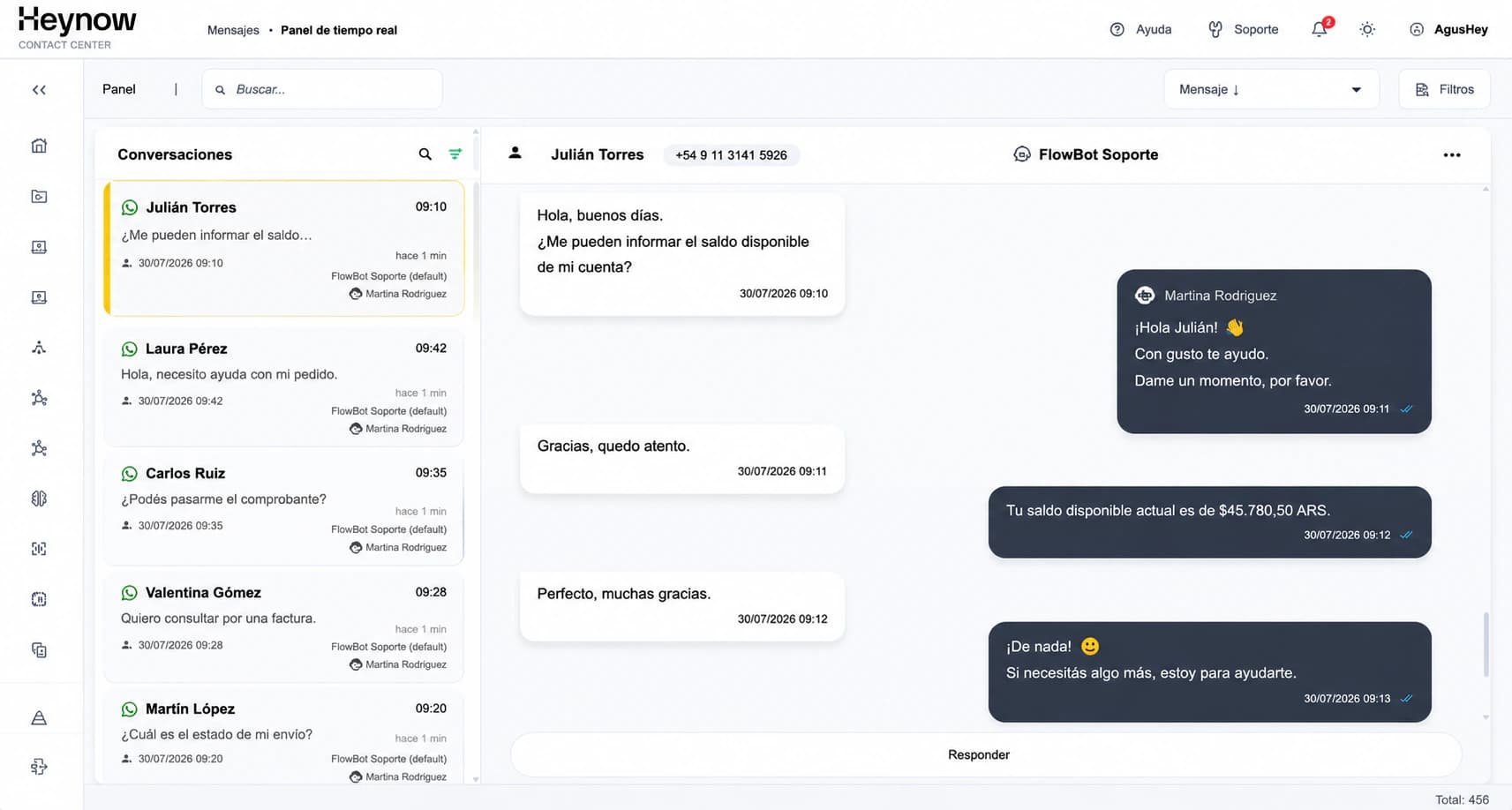Click the WhatsApp icon on Julián Torres's conversation
Screen dimensions: 1512x810
(130, 208)
